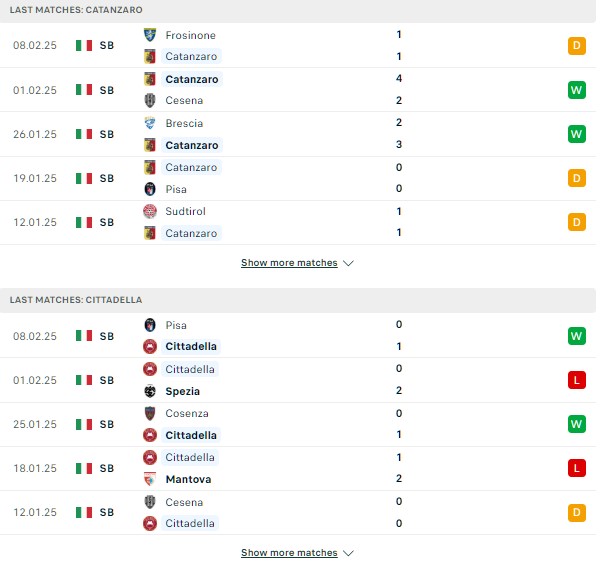
Task: Click the D result badge for Cesena vs Cittadella
Action: pyautogui.click(x=577, y=512)
